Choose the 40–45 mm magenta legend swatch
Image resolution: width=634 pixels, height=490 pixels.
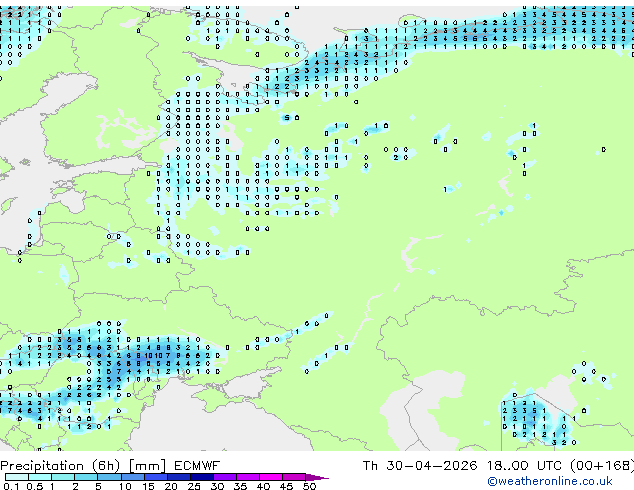pos(271,477)
